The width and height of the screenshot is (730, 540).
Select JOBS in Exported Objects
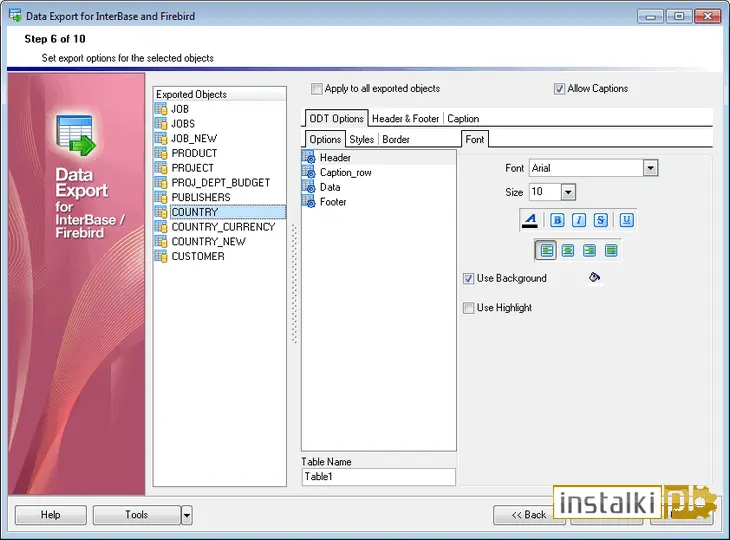pos(183,124)
